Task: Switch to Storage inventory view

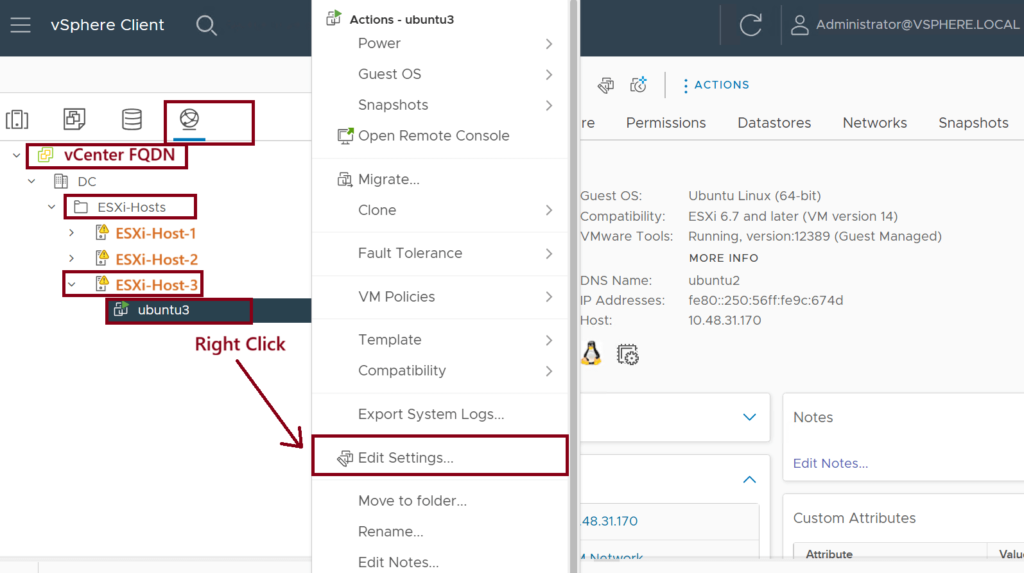Action: click(132, 119)
